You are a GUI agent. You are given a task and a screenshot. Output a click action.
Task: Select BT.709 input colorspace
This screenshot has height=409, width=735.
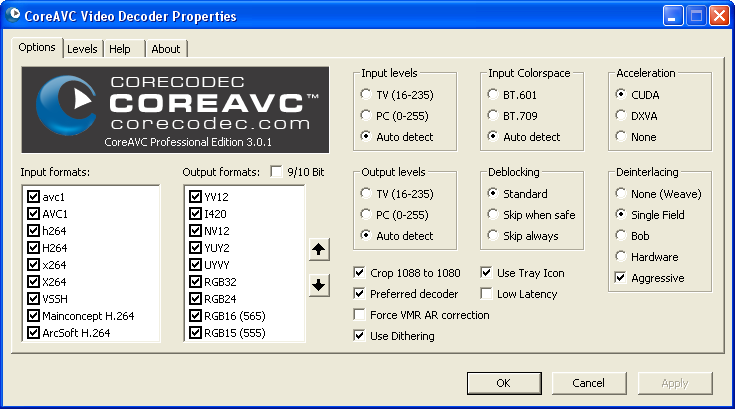(493, 116)
